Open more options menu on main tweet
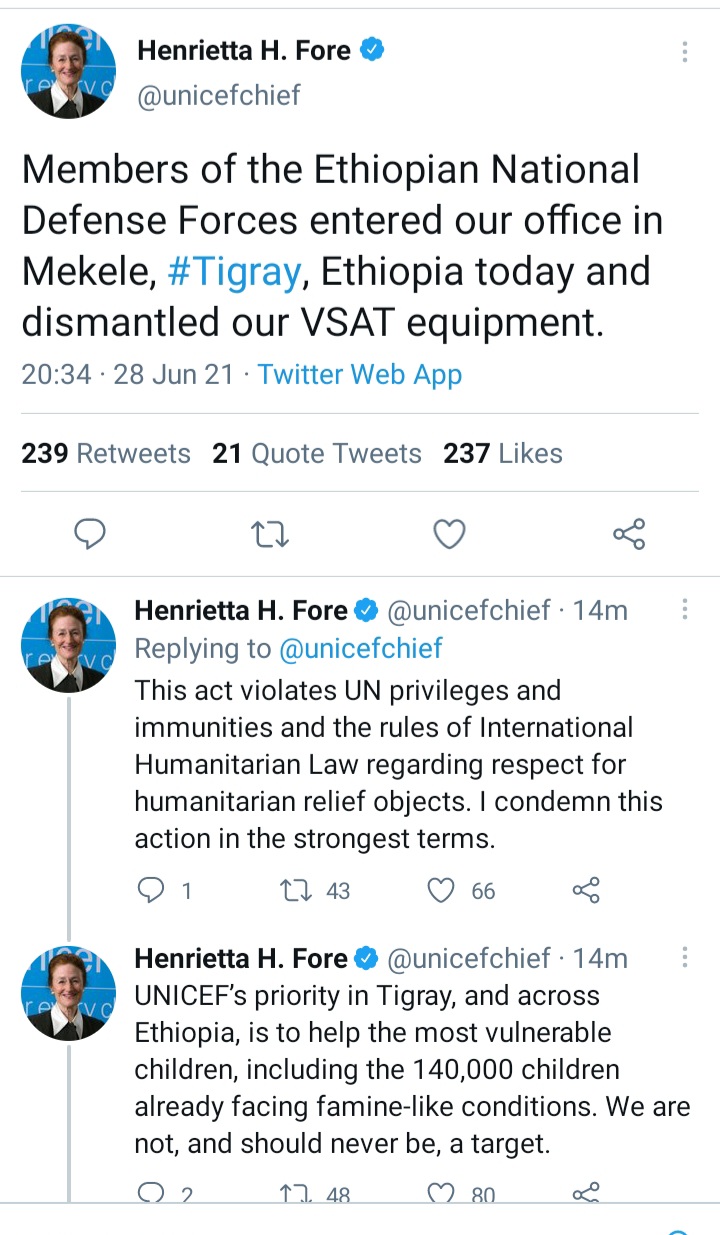The width and height of the screenshot is (720, 1235). click(685, 53)
